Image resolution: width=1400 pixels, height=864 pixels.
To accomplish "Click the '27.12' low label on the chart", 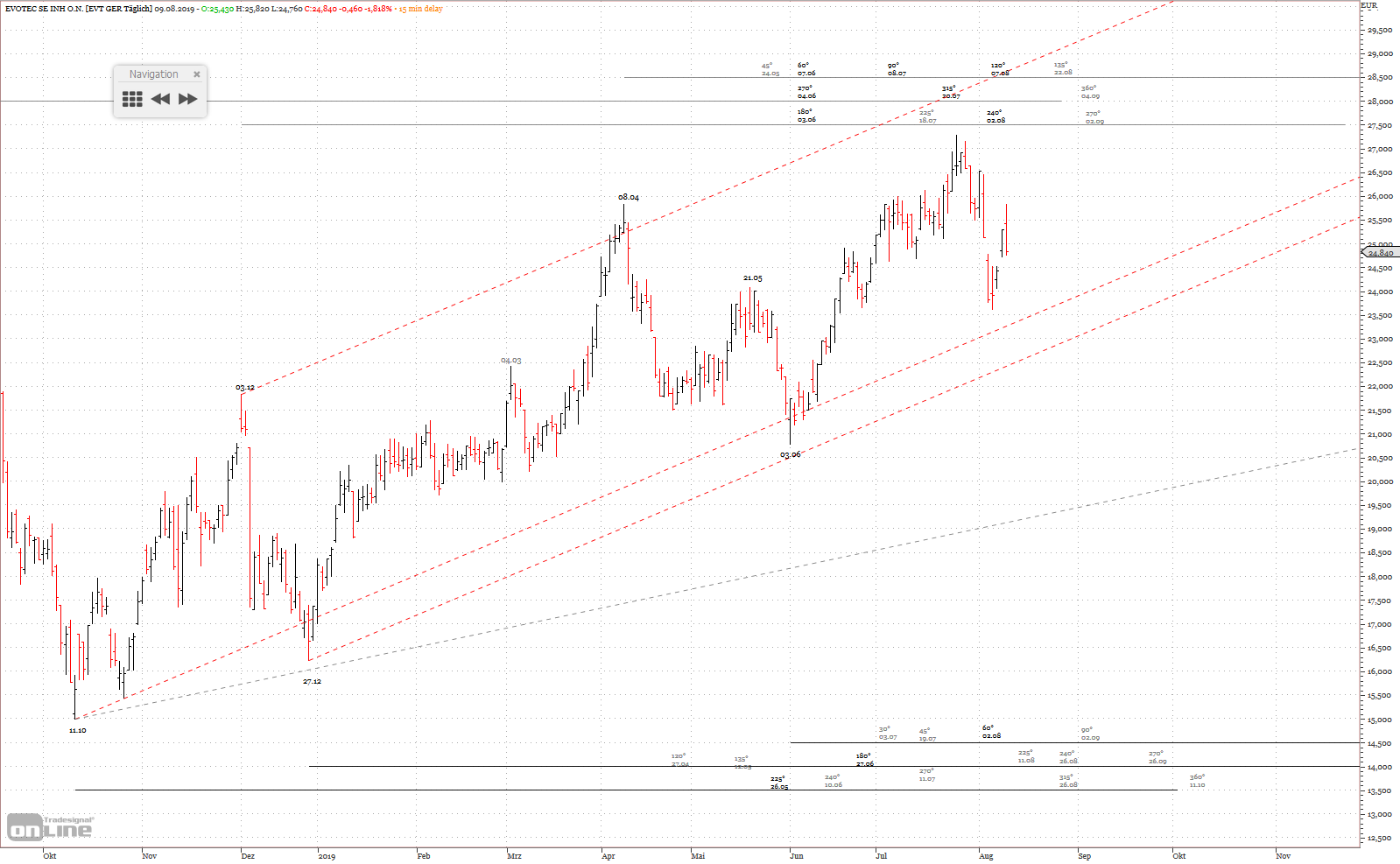I will [312, 682].
